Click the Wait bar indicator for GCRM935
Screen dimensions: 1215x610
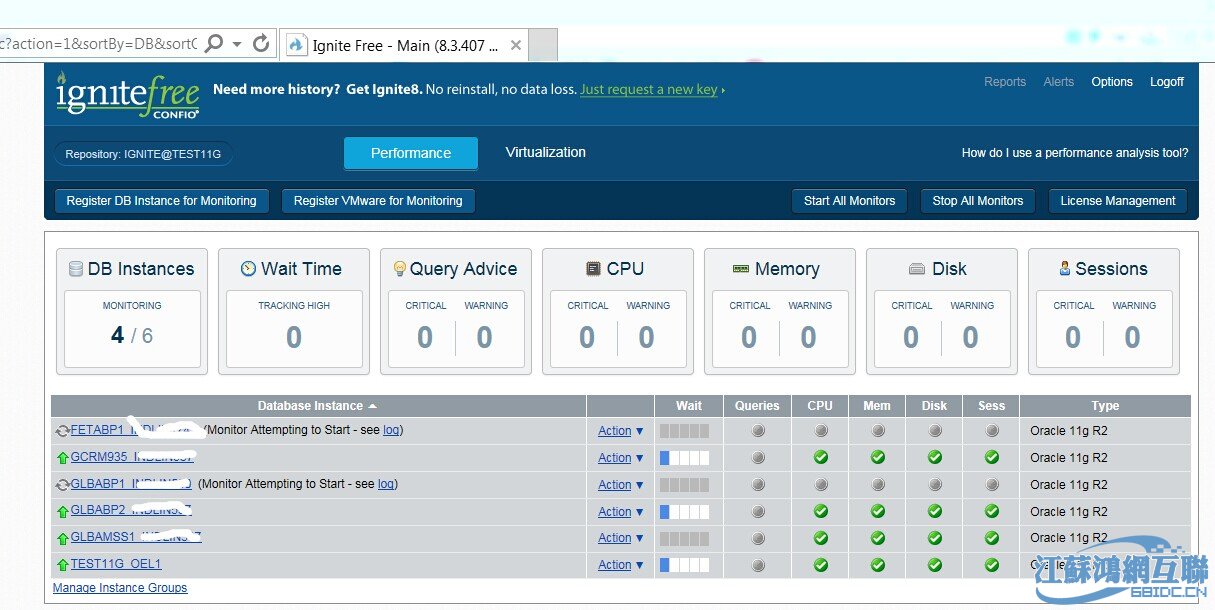pyautogui.click(x=684, y=458)
